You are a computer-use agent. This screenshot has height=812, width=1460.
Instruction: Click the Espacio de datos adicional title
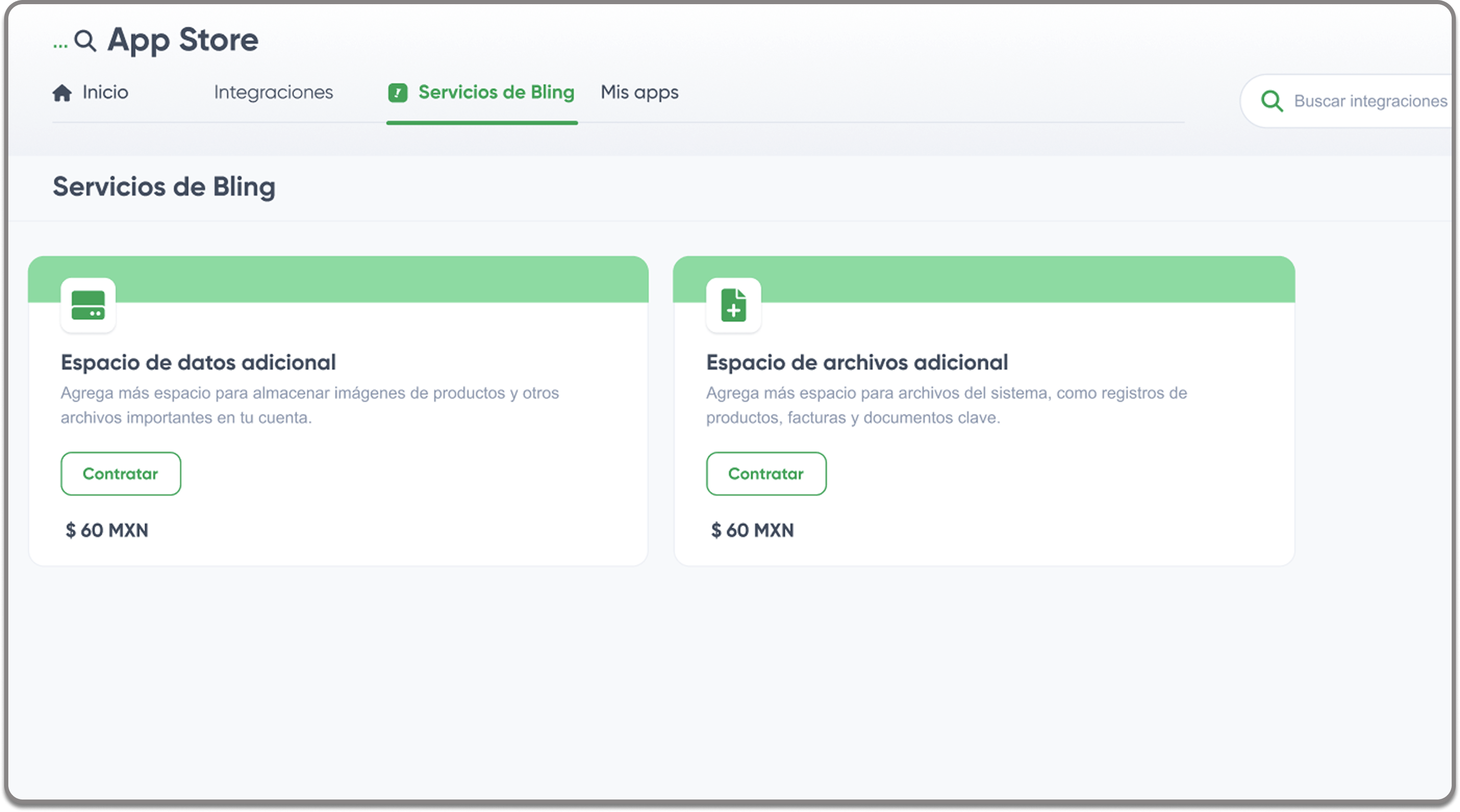(198, 363)
